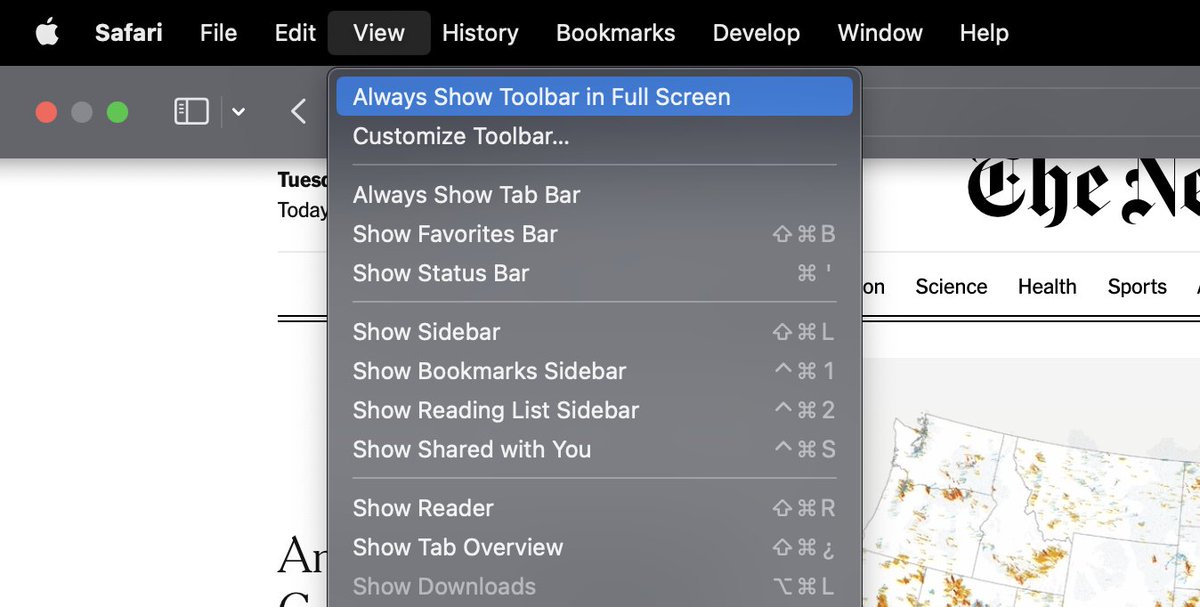
Task: Click the back navigation arrow
Action: tap(298, 111)
